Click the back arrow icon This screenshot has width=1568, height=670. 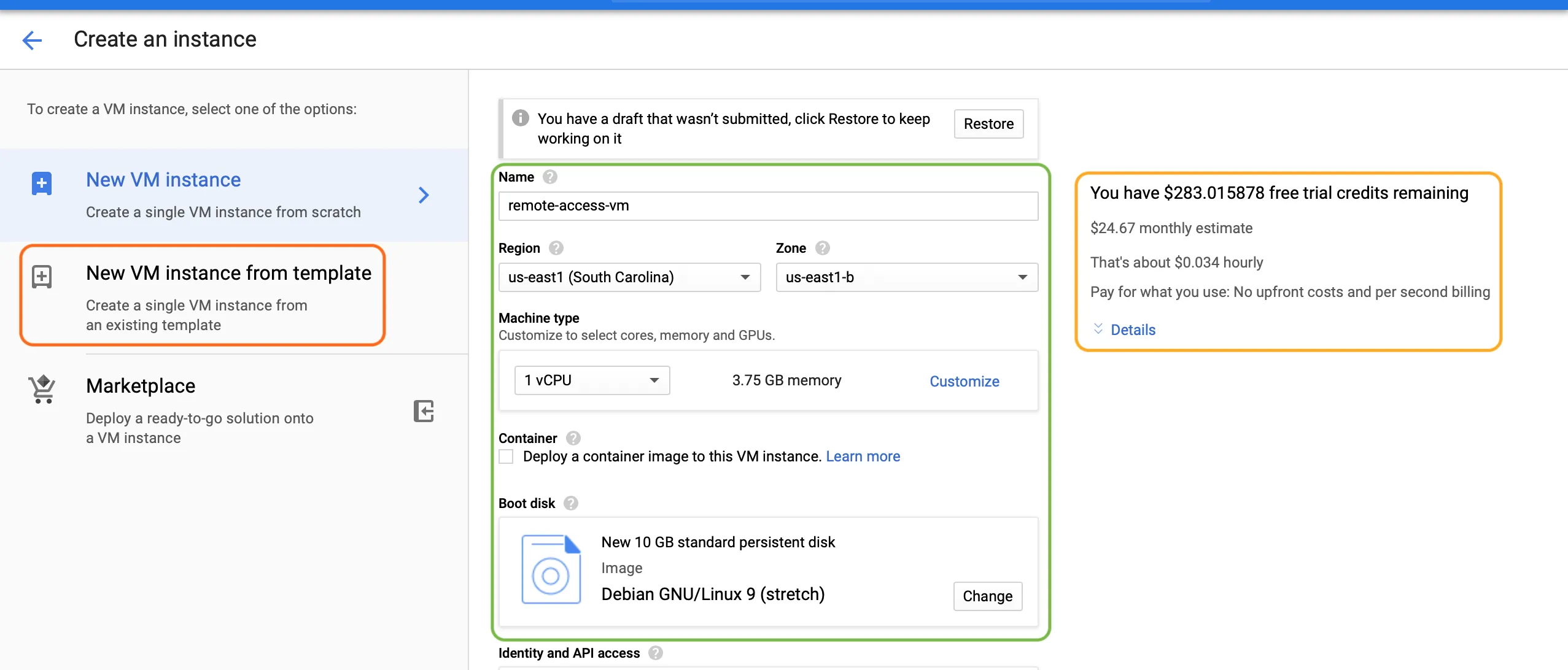(32, 40)
